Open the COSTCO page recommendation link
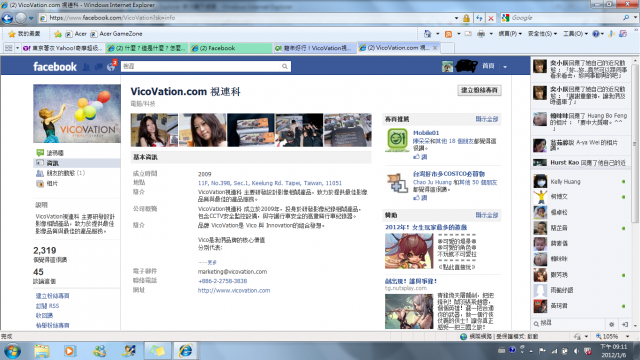 coord(449,174)
